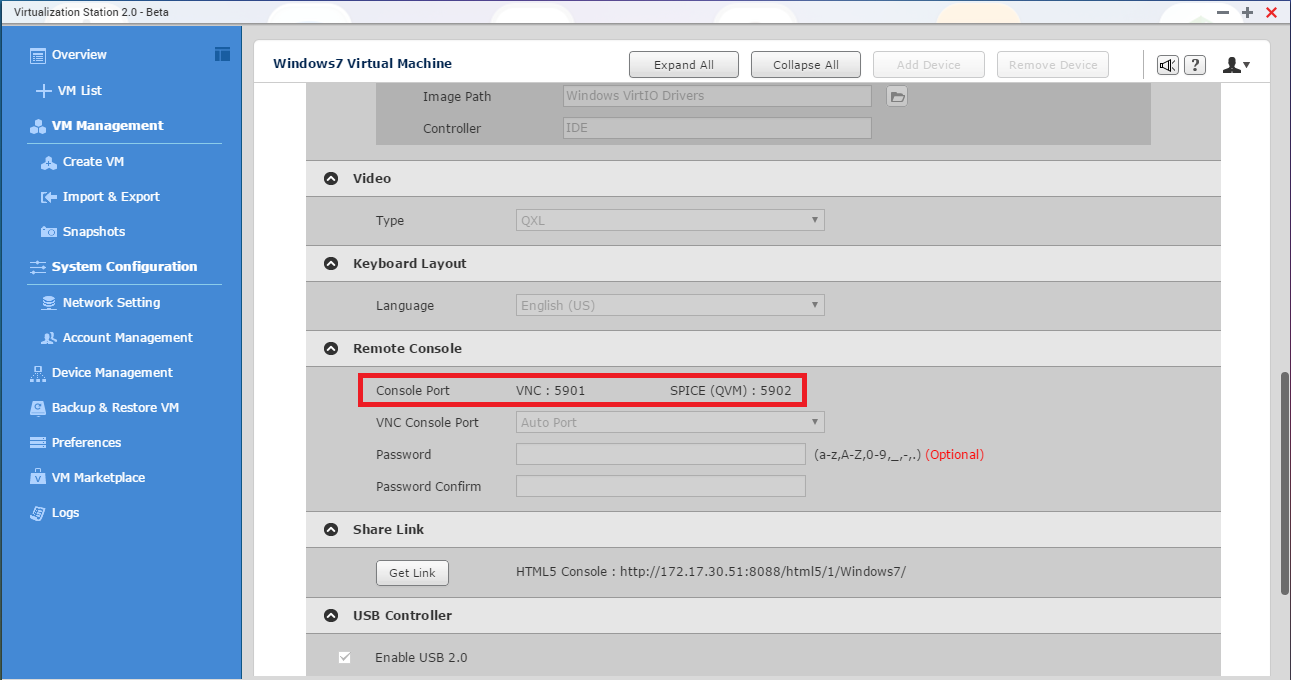This screenshot has height=680, width=1291.
Task: Click the Password input field
Action: 660,455
